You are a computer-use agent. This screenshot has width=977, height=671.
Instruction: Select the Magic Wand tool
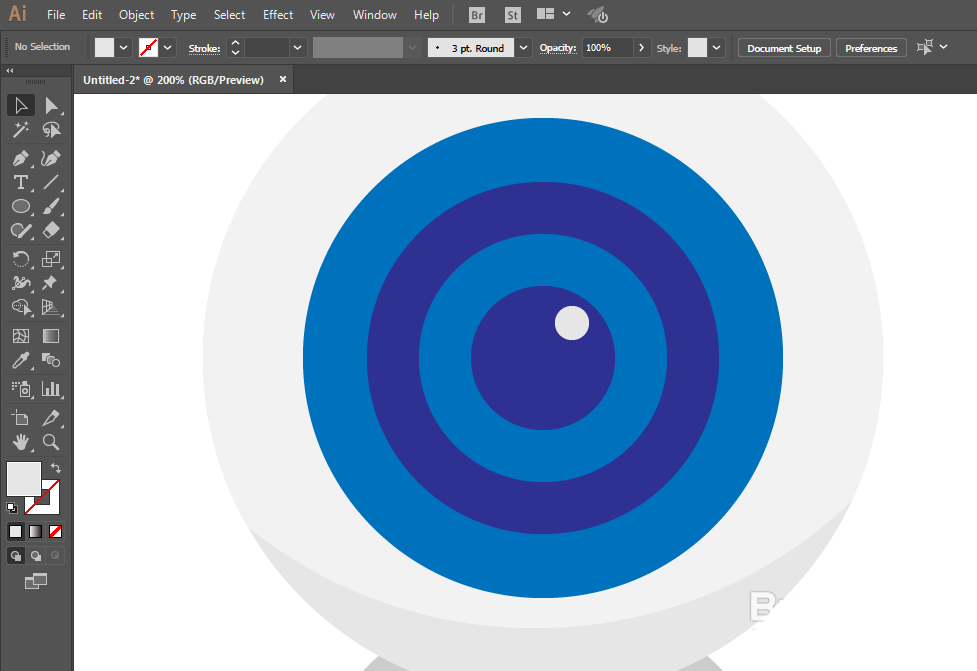(21, 130)
